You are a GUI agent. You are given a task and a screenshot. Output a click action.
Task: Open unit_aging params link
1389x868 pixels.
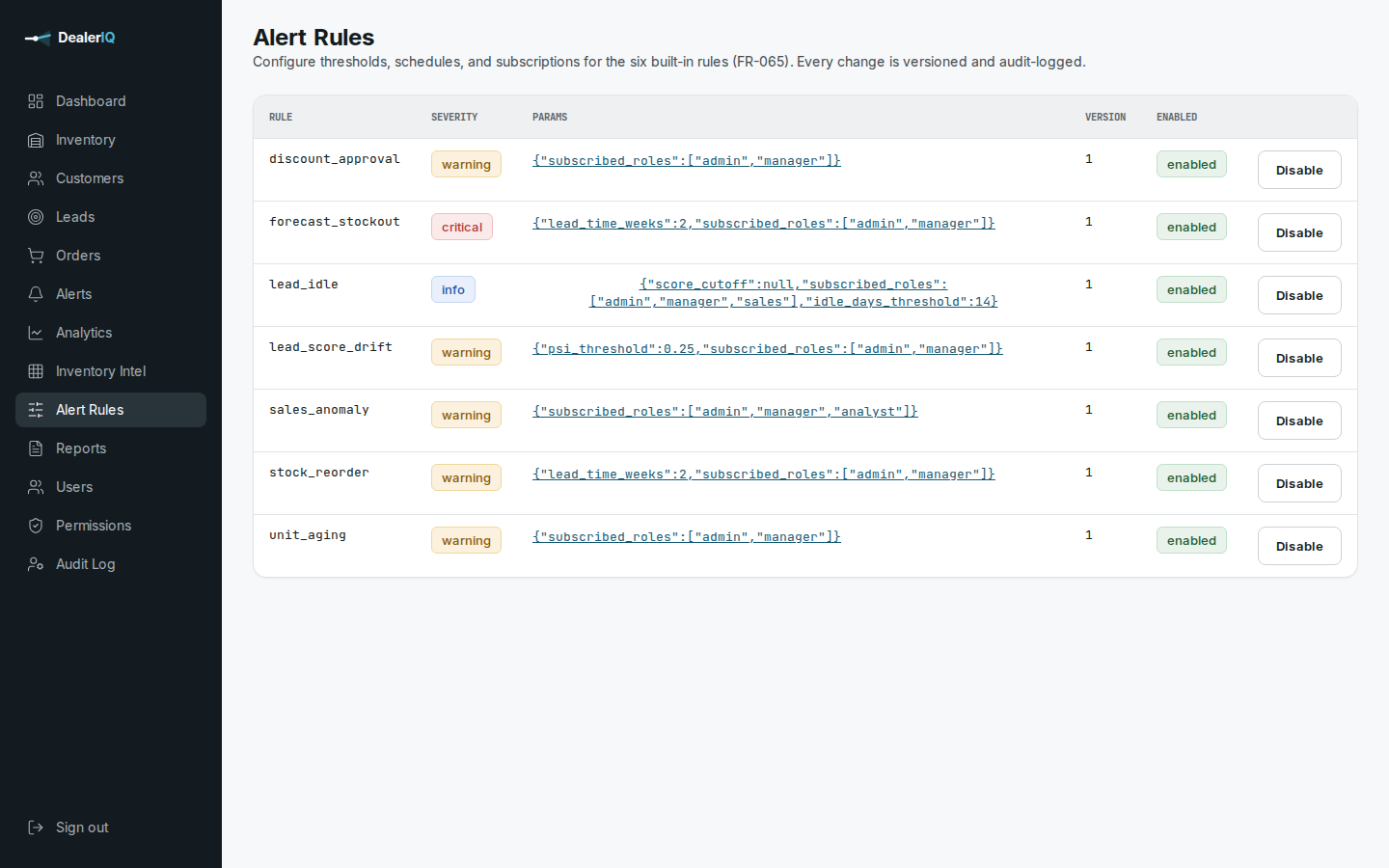click(687, 536)
